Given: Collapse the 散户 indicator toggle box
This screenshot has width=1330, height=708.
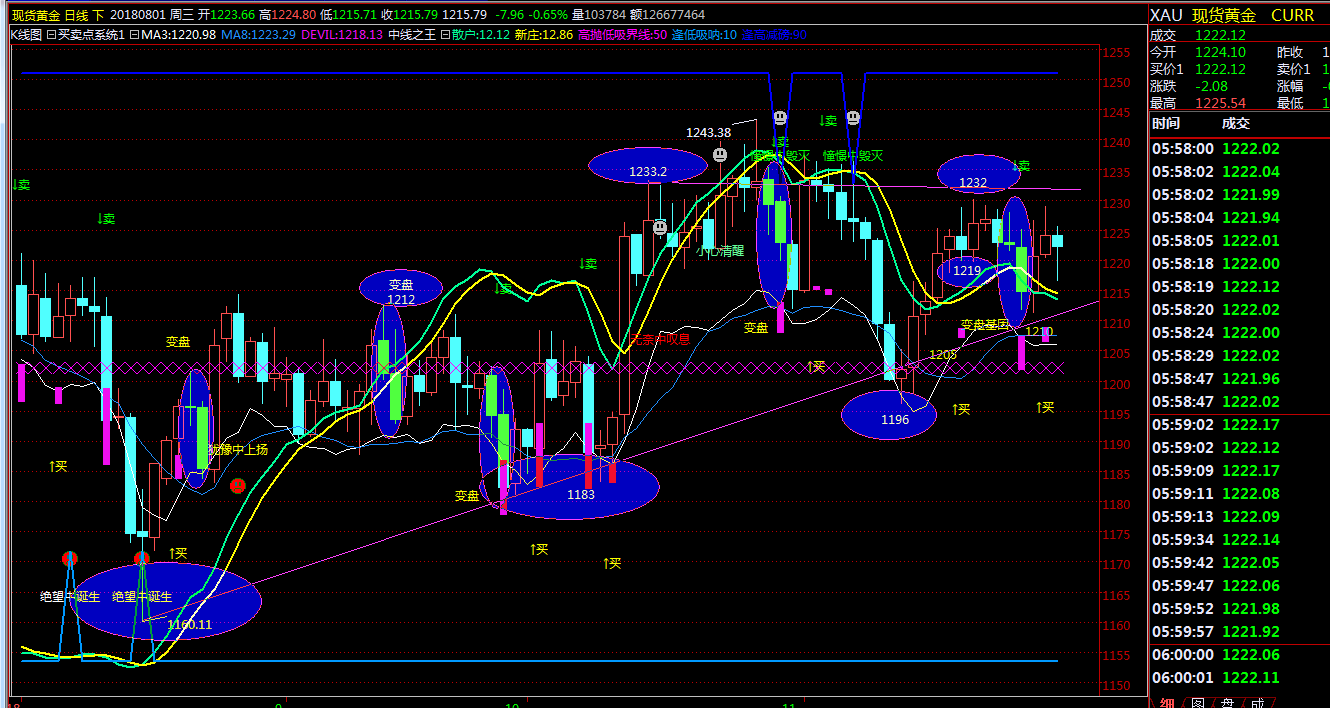Looking at the screenshot, I should click(444, 35).
